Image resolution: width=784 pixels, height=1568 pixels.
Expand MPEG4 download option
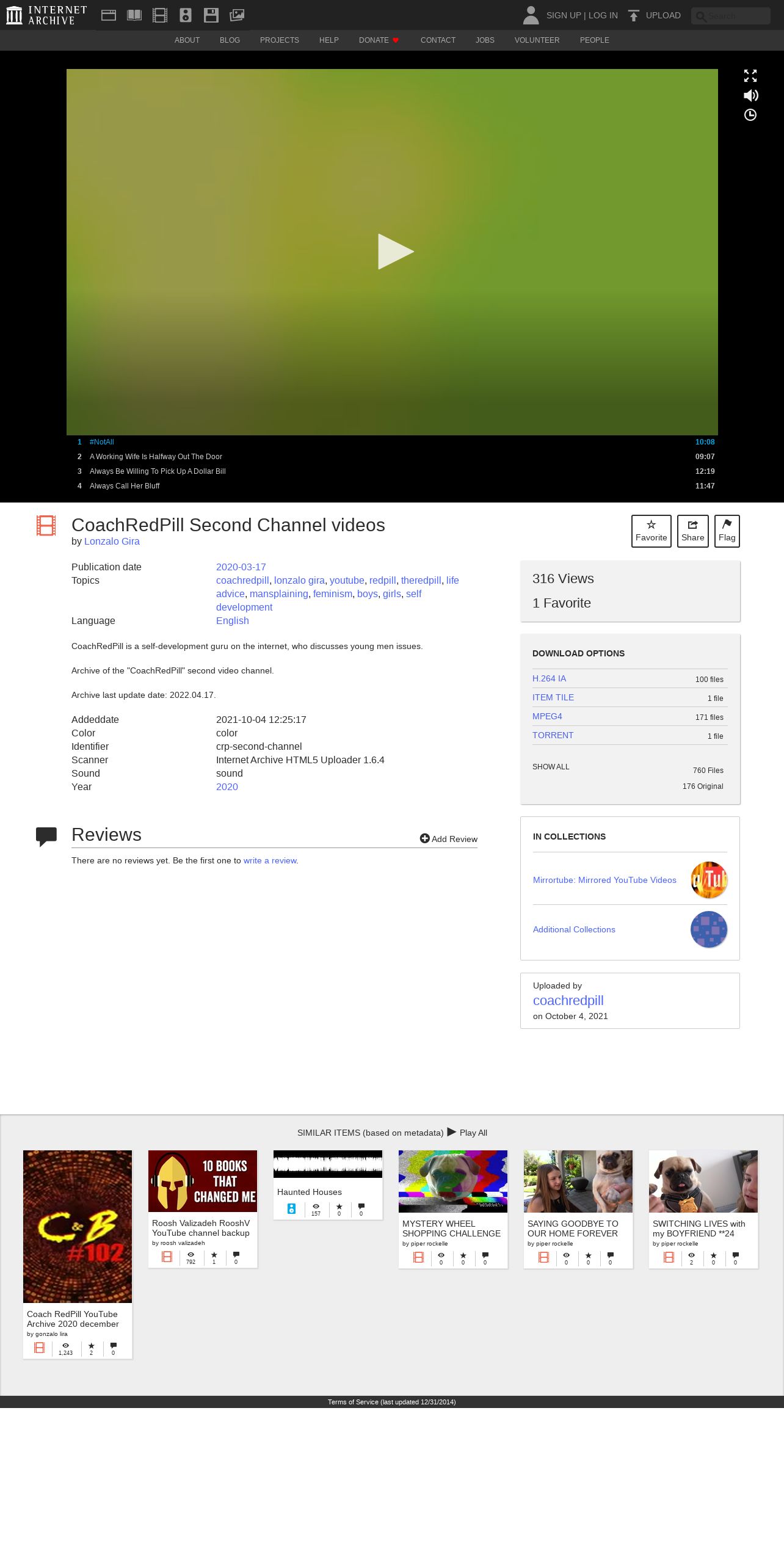point(547,716)
